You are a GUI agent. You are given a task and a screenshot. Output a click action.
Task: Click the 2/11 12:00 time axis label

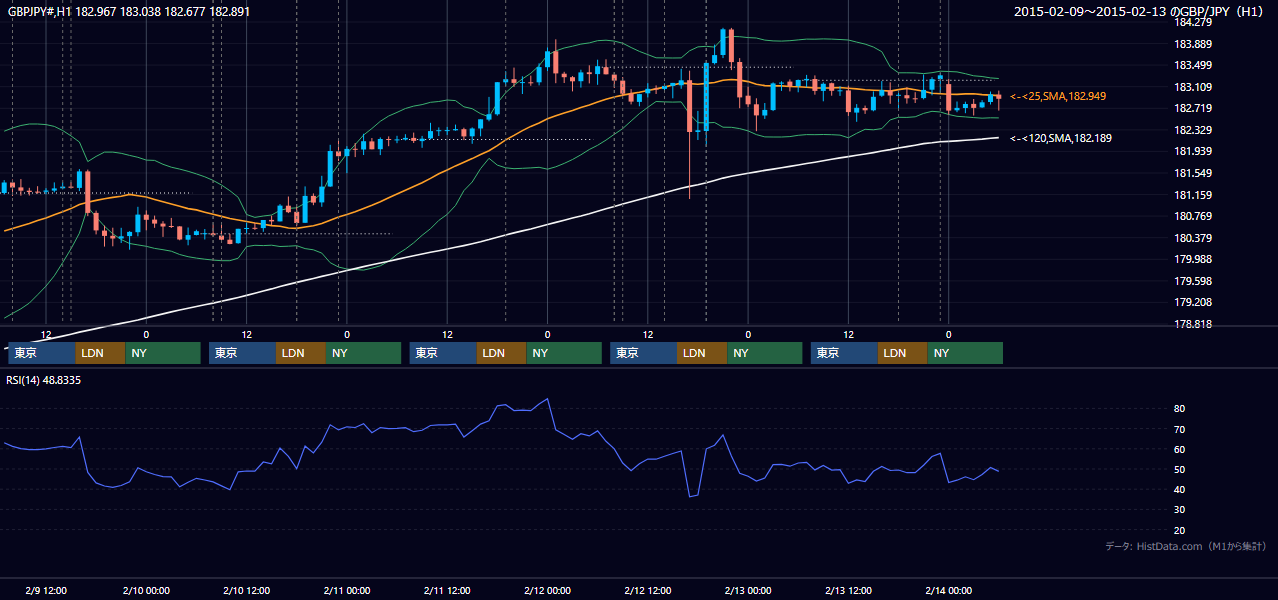click(x=447, y=590)
